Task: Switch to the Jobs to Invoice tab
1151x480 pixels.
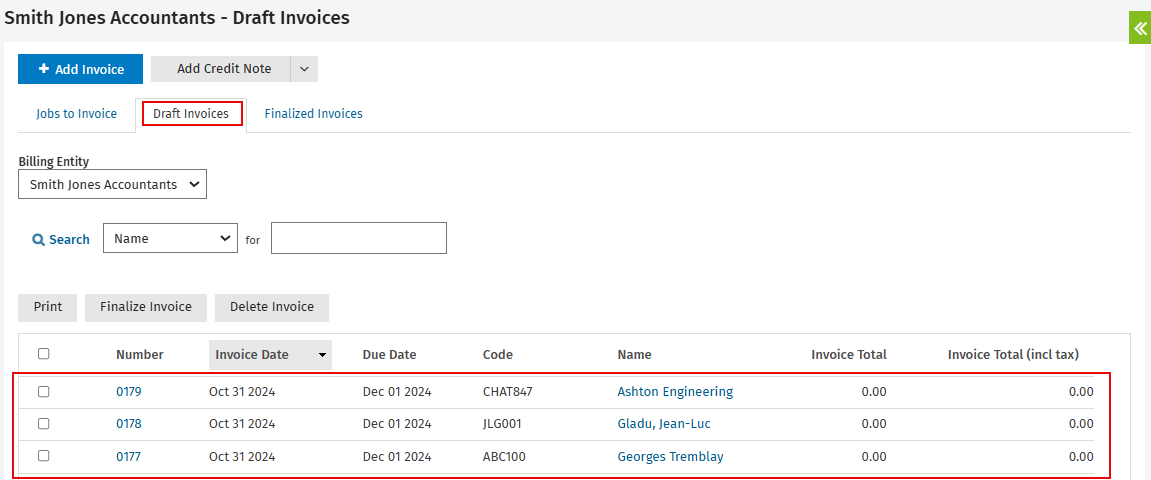Action: 76,114
